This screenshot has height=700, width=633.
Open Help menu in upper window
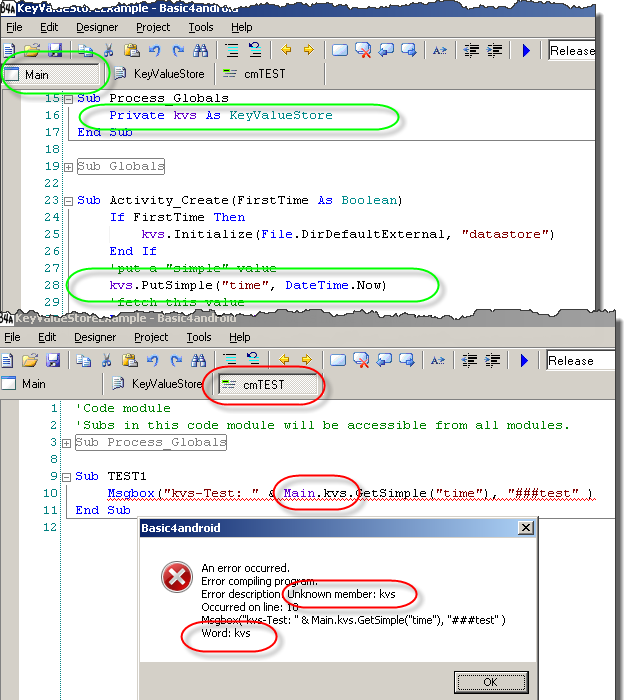pyautogui.click(x=242, y=27)
